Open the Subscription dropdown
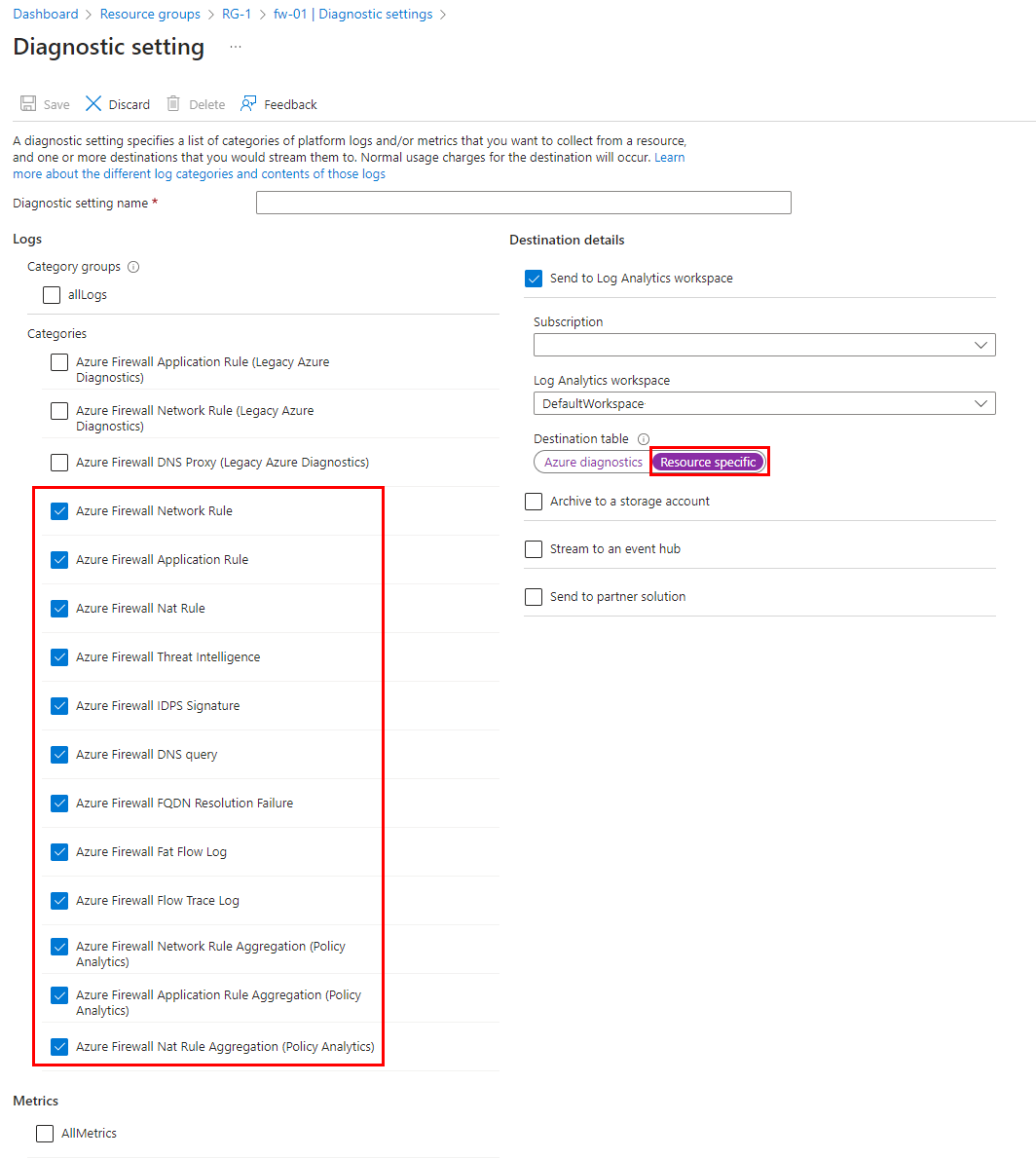The width and height of the screenshot is (1036, 1159). coord(764,345)
